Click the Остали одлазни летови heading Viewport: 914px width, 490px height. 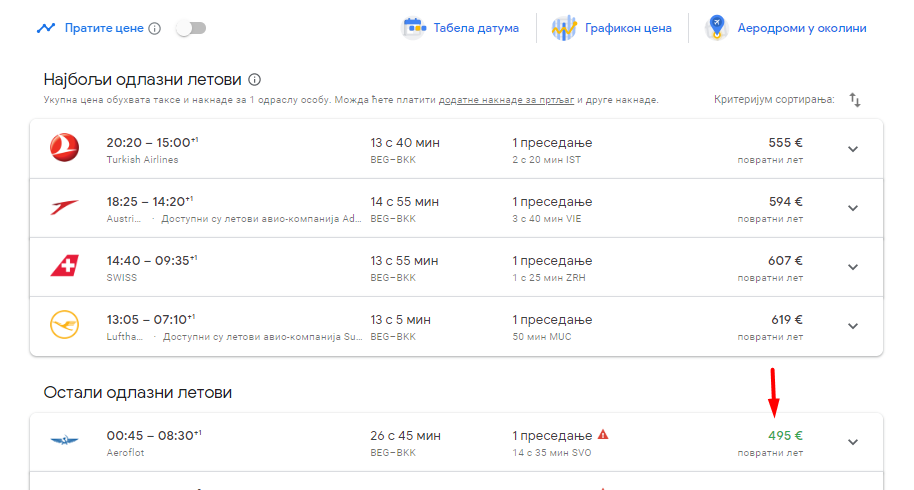(138, 392)
